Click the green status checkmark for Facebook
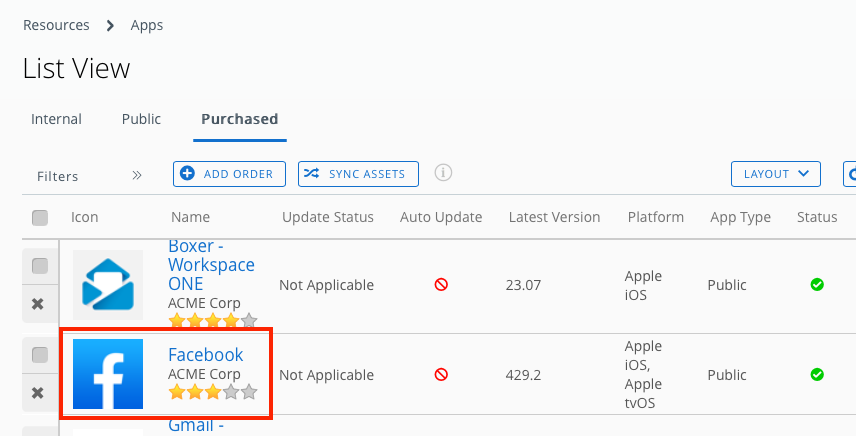 [x=817, y=375]
